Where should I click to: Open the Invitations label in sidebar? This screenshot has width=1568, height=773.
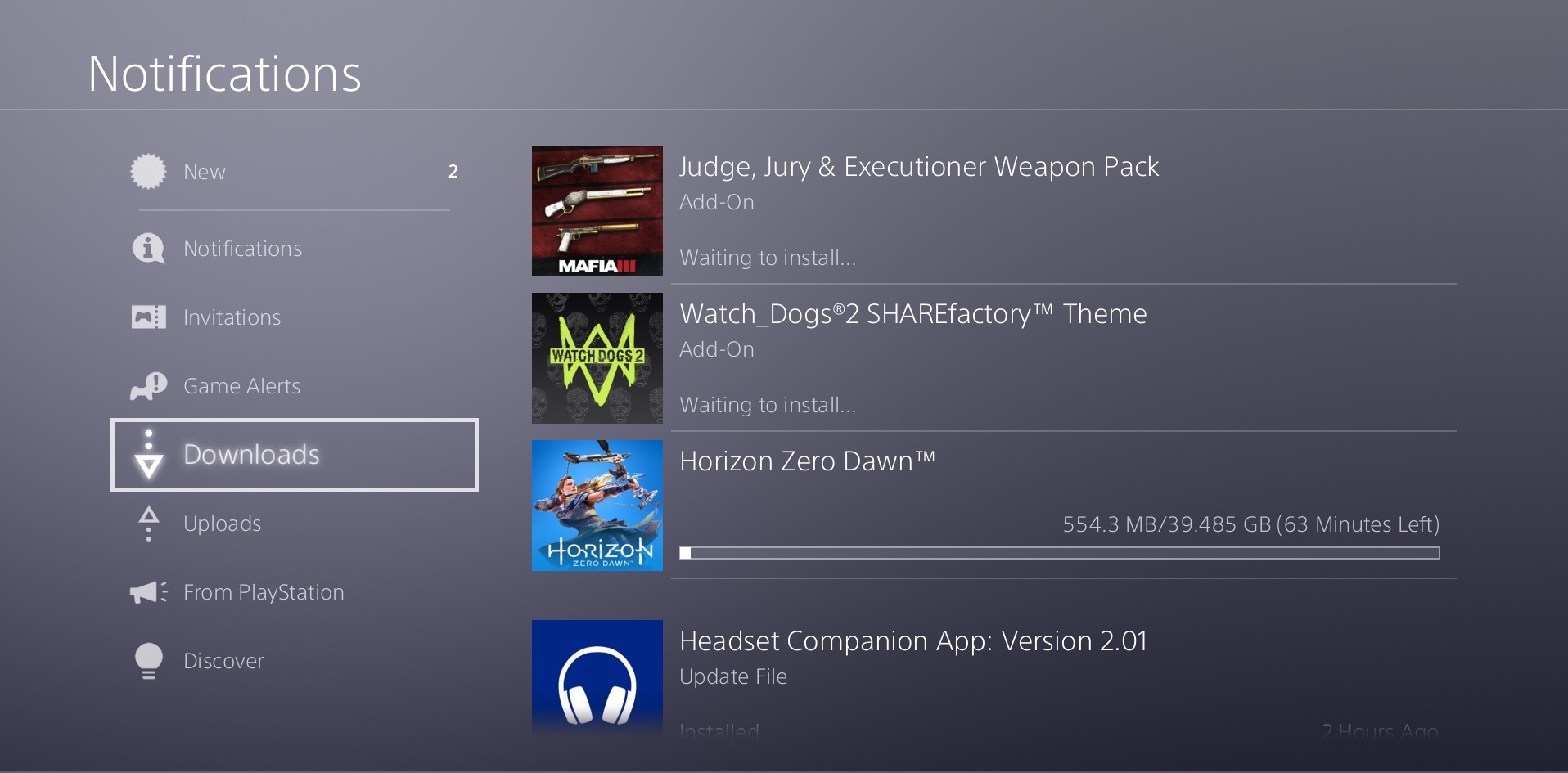(x=232, y=317)
